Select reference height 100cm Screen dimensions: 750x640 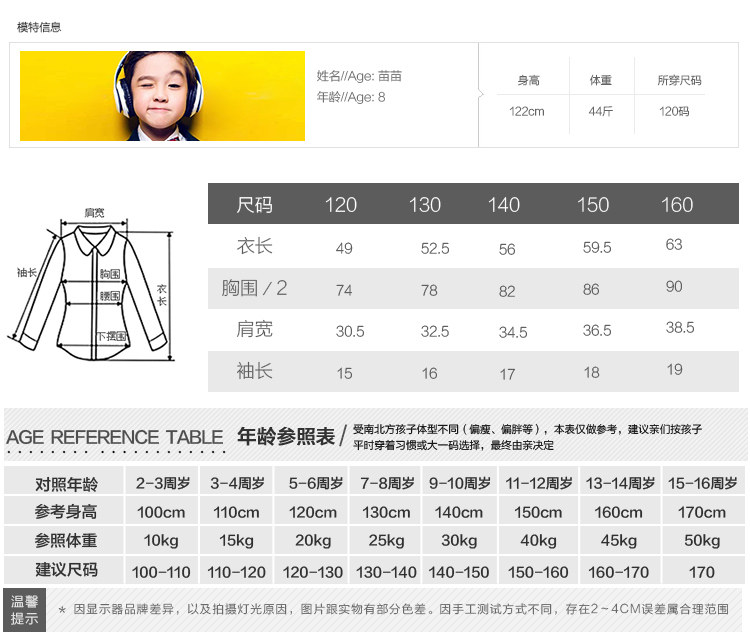(x=161, y=513)
